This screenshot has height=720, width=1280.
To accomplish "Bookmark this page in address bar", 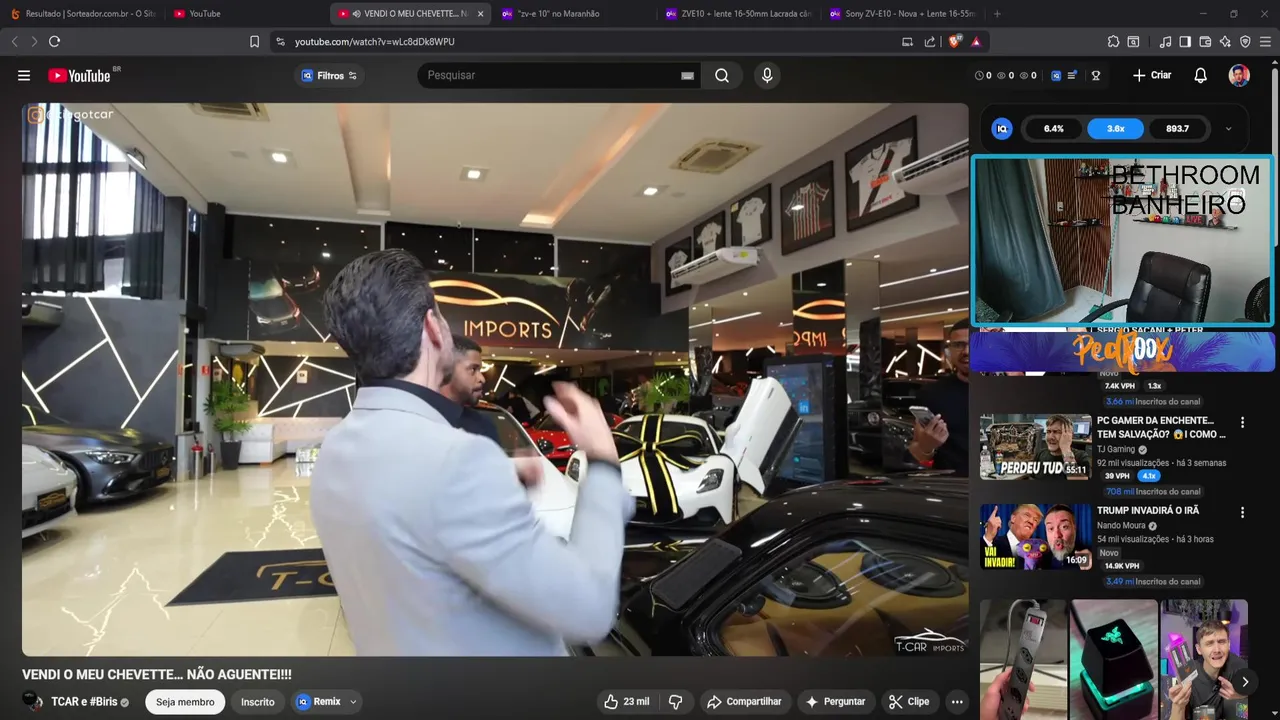I will click(x=254, y=41).
